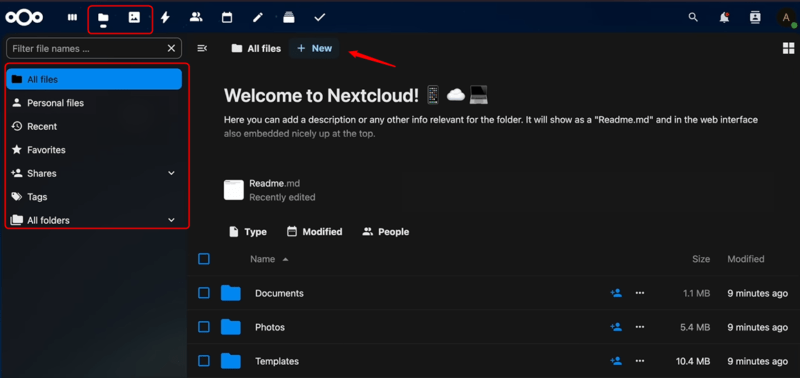The image size is (800, 378).
Task: Share the Photos folder
Action: [616, 327]
